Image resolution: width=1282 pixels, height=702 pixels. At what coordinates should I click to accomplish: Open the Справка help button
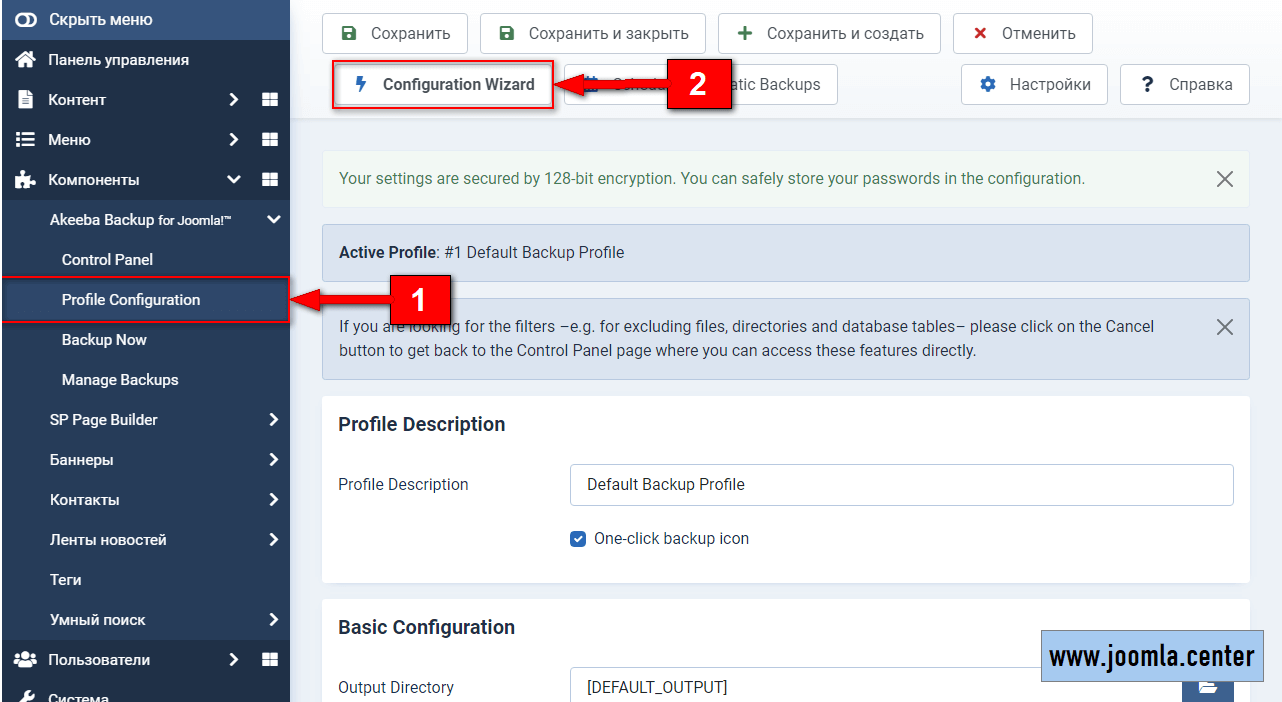click(x=1184, y=85)
